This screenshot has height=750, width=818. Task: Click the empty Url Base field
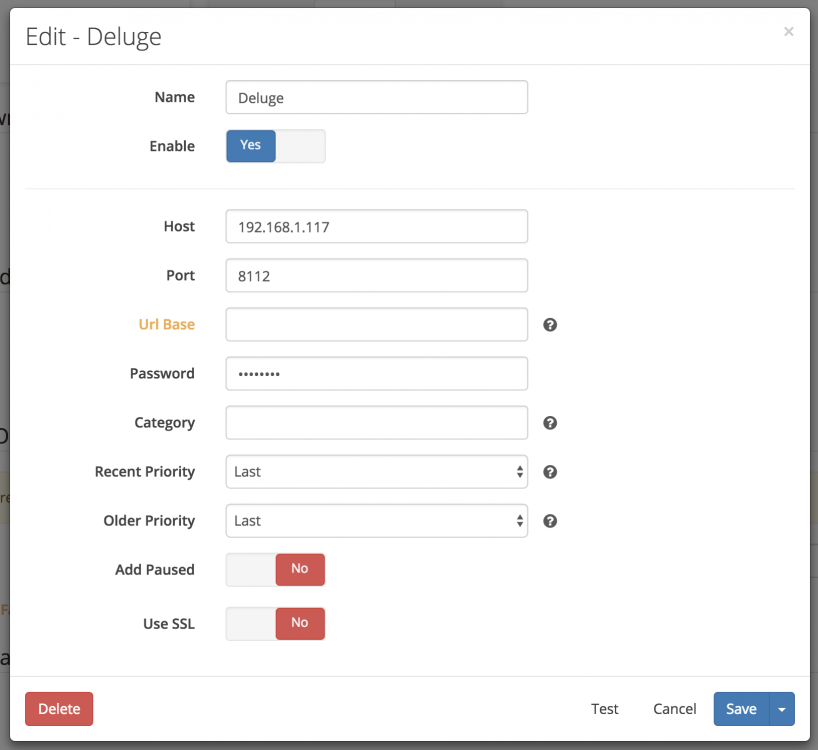(x=377, y=324)
